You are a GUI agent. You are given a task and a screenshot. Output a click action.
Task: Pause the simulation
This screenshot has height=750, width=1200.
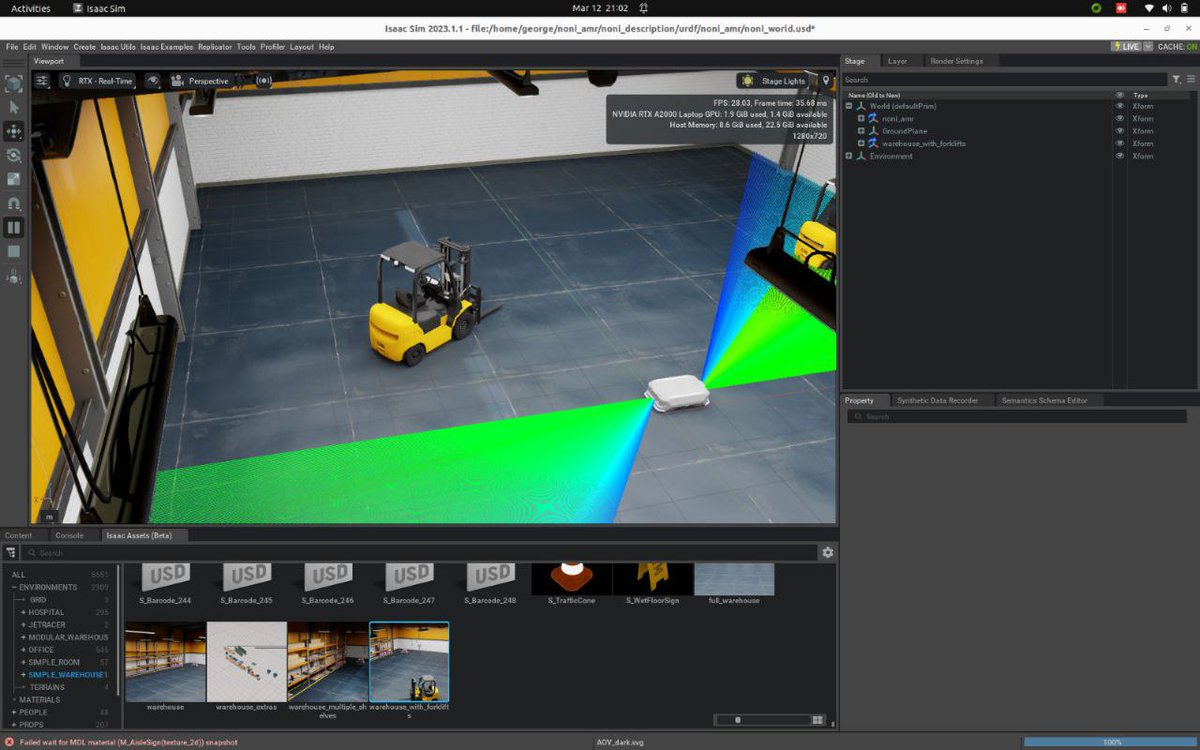click(x=14, y=227)
